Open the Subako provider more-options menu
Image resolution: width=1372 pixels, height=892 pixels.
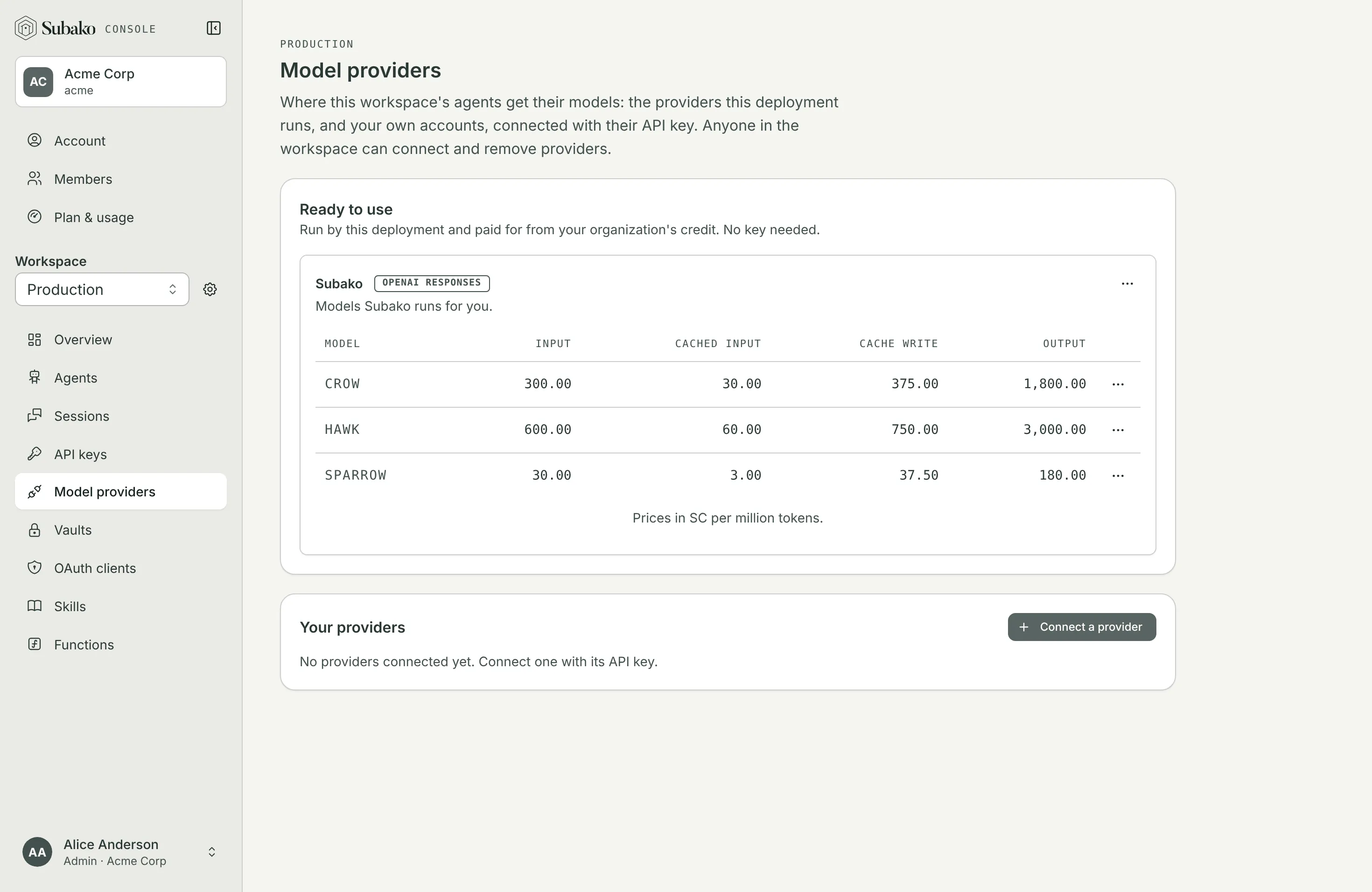tap(1127, 284)
